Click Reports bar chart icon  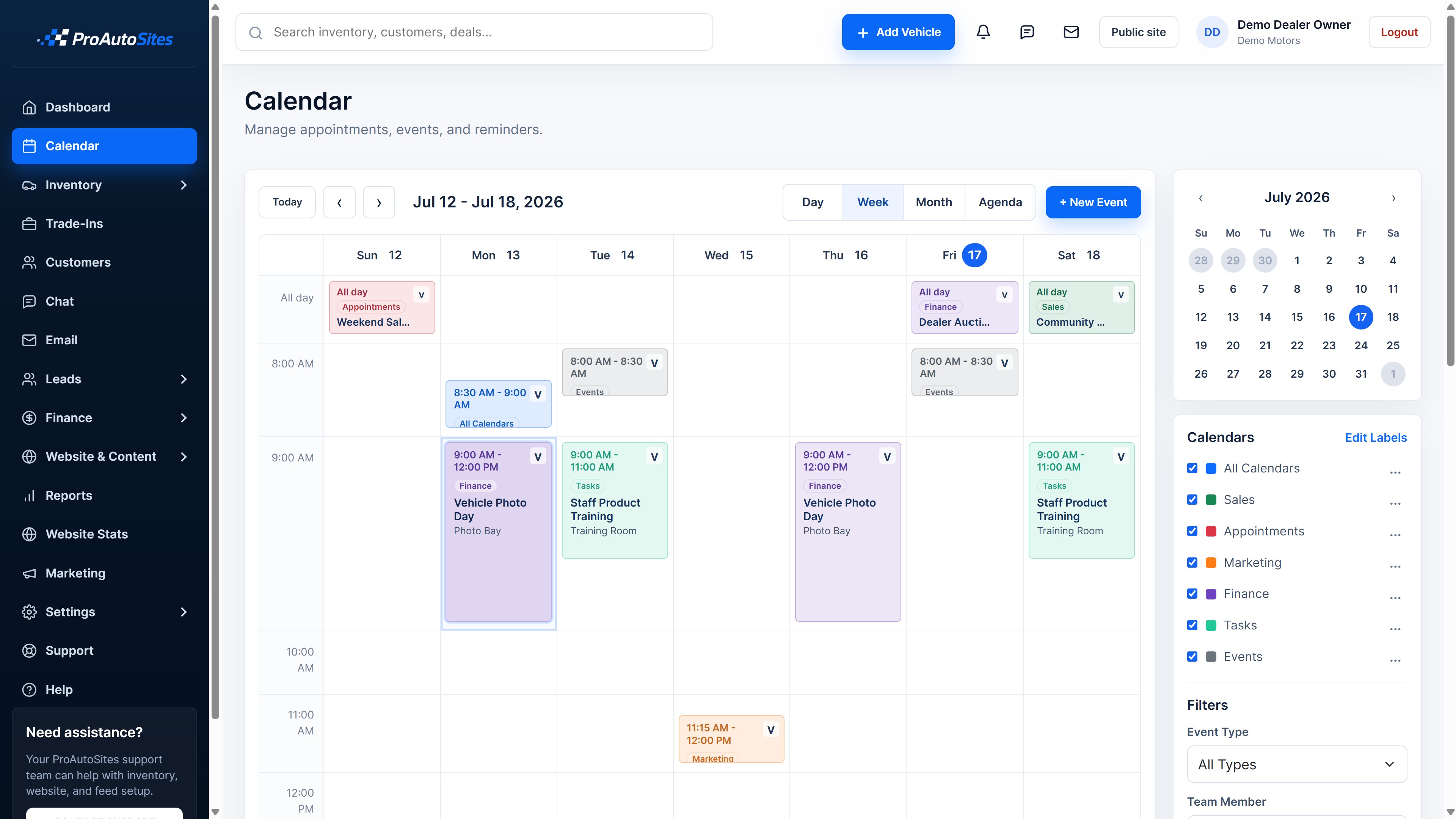pos(30,496)
